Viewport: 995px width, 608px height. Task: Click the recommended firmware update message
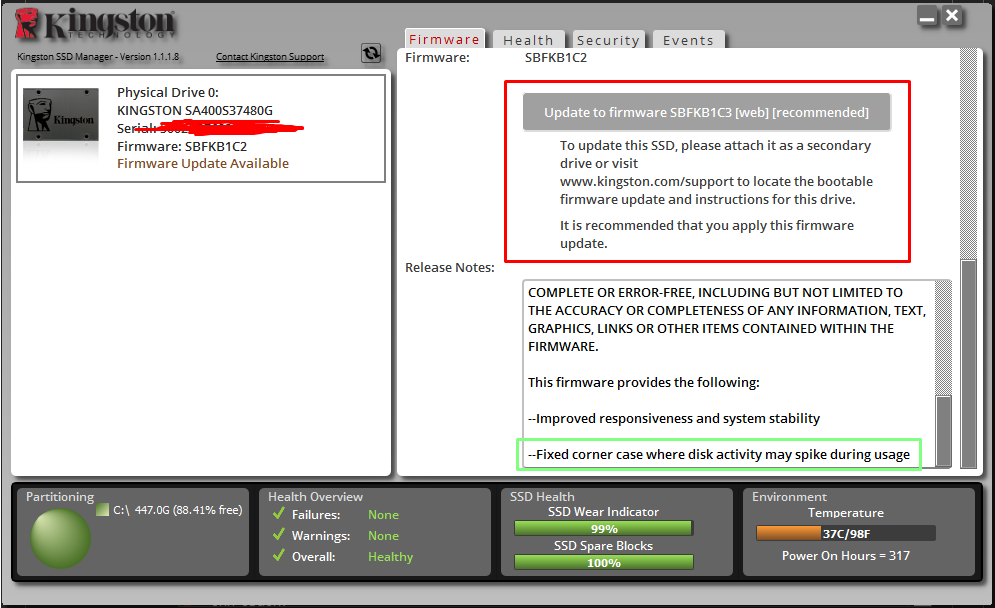(x=707, y=234)
